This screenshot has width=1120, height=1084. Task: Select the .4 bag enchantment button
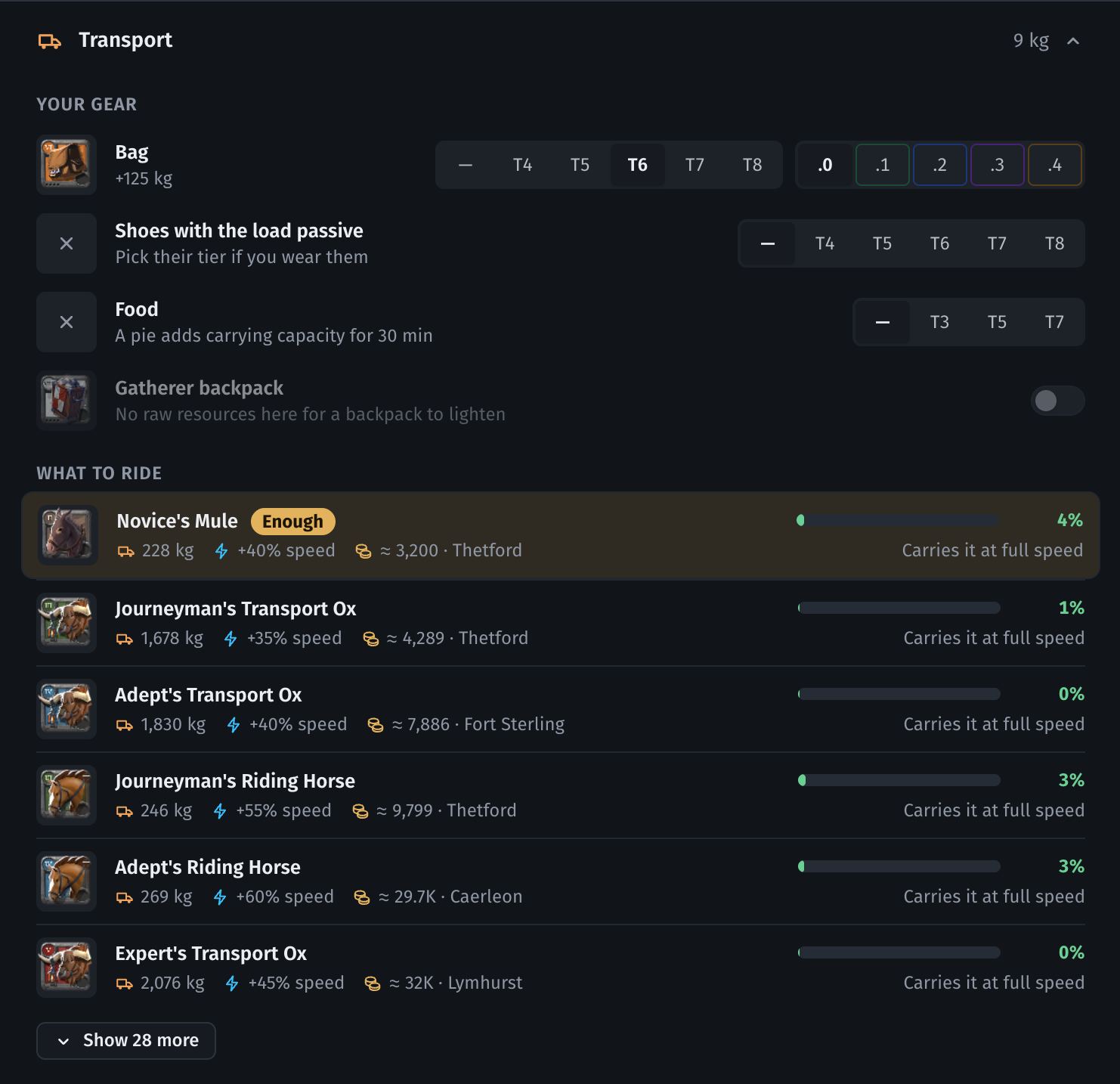click(x=1054, y=165)
